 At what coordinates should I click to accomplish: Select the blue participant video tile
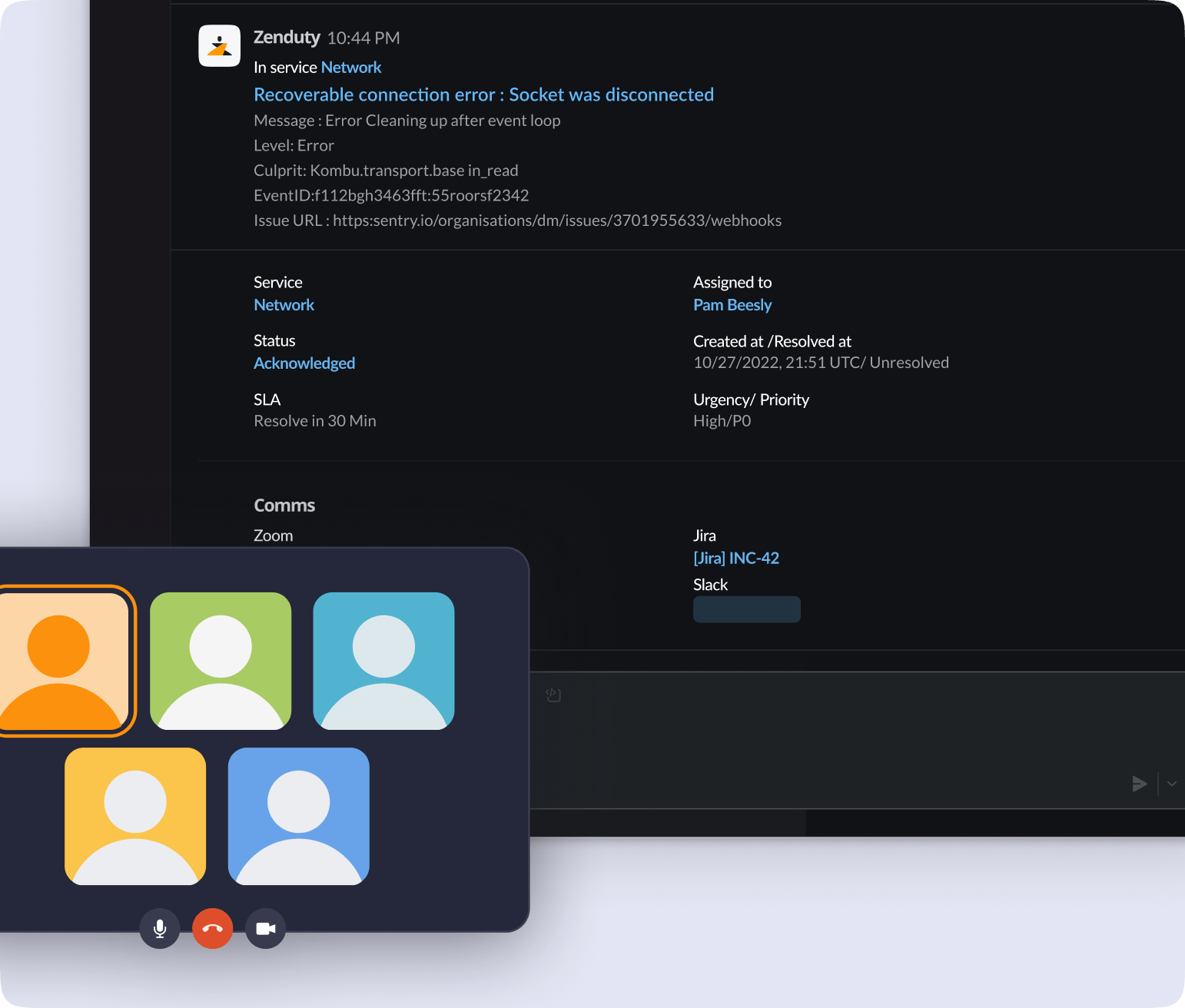pyautogui.click(x=298, y=816)
